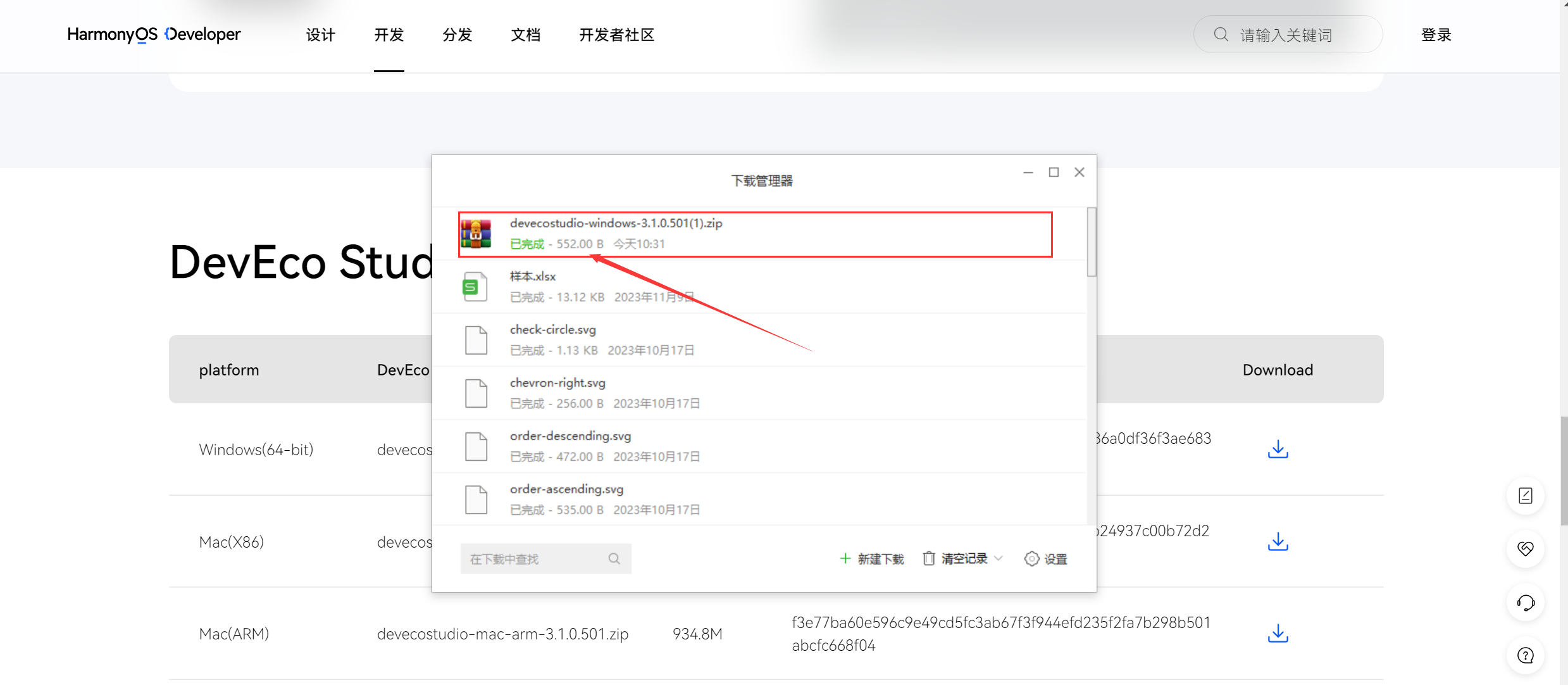Open the 分发 menu item
1568x685 pixels.
[457, 35]
